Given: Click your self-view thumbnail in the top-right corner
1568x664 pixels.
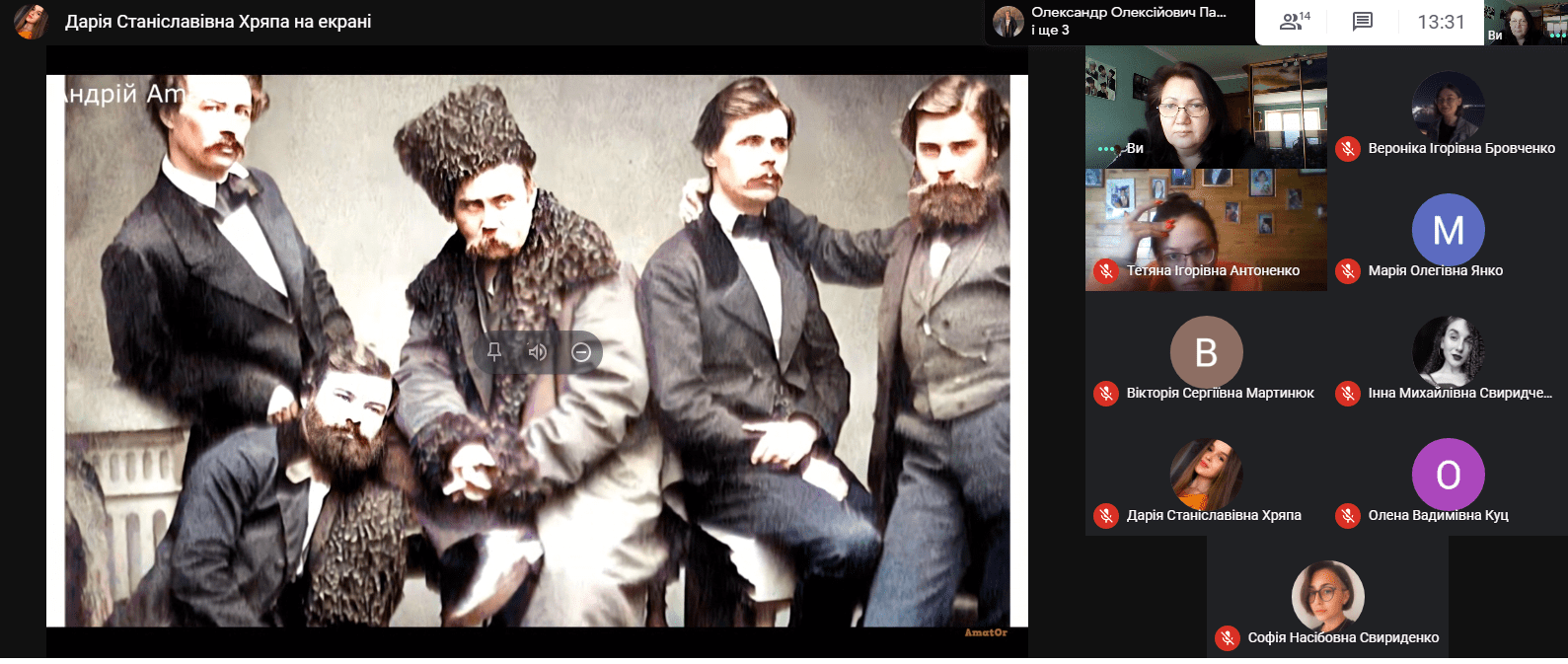Looking at the screenshot, I should 1525,22.
